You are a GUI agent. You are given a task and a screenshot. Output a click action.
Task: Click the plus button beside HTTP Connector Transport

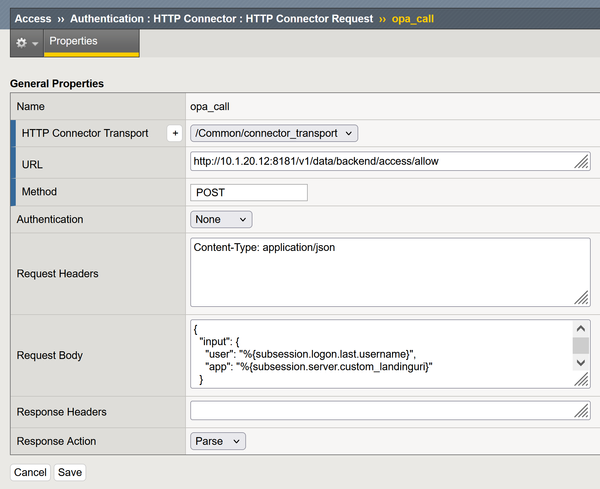[175, 133]
